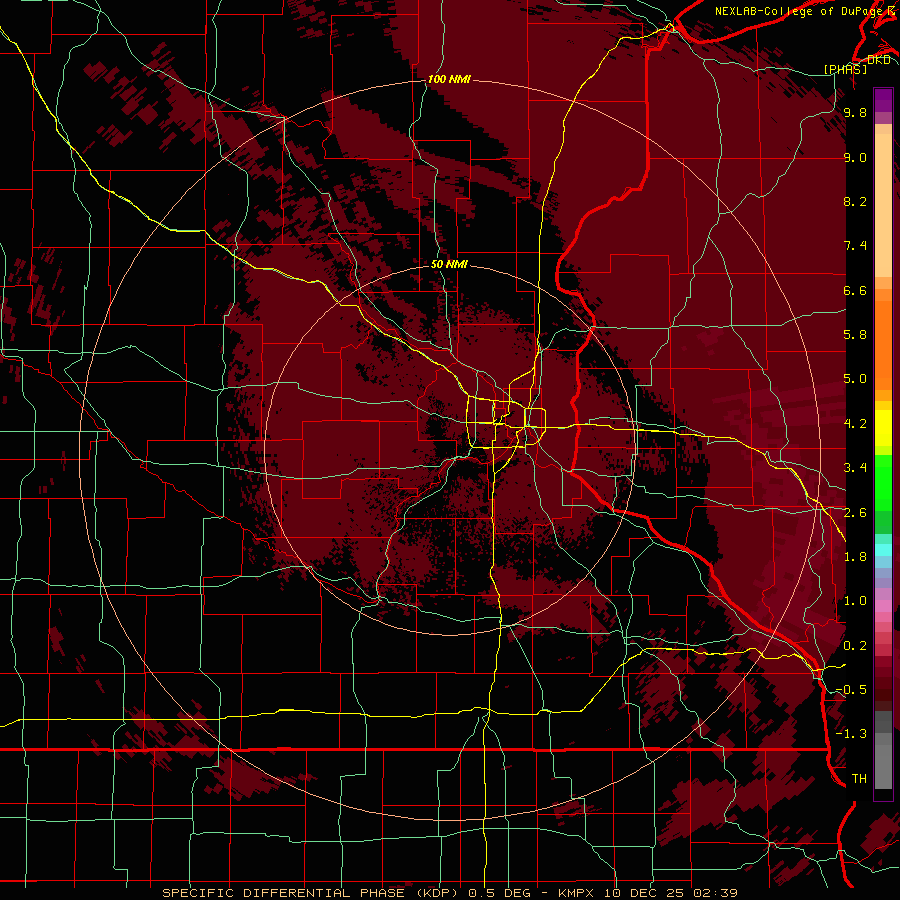Pick the bright green color bar segment
This screenshot has width=900, height=900.
coord(883,484)
